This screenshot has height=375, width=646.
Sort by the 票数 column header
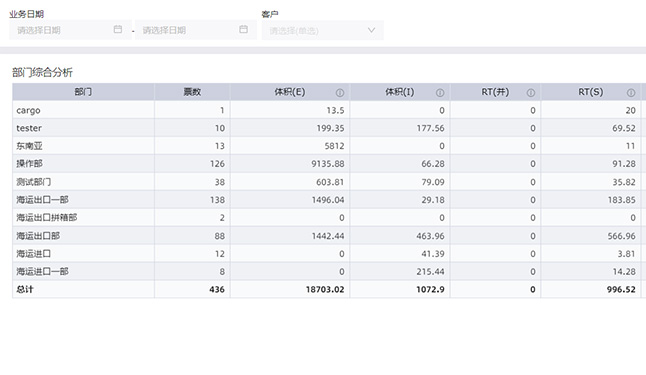[x=192, y=92]
